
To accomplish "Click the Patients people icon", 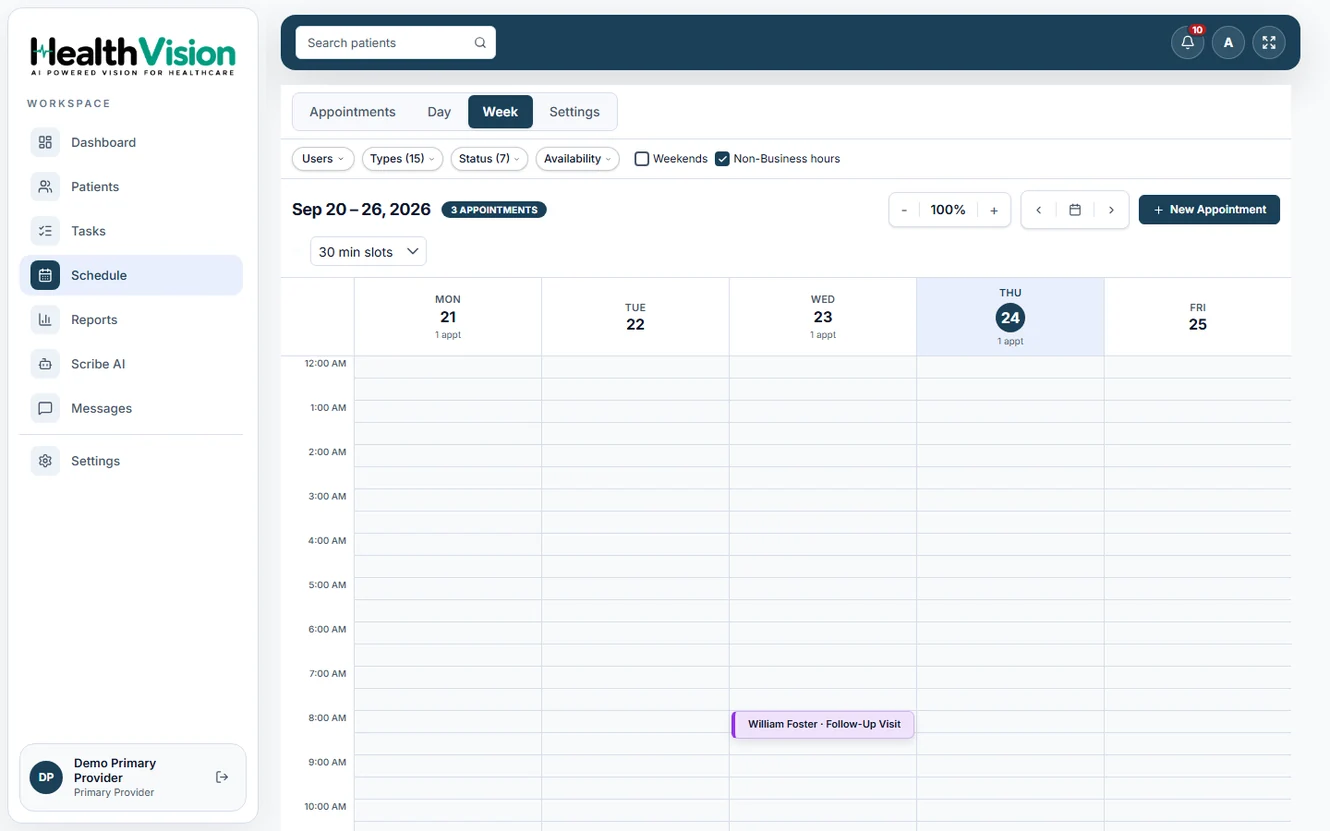I will (45, 186).
